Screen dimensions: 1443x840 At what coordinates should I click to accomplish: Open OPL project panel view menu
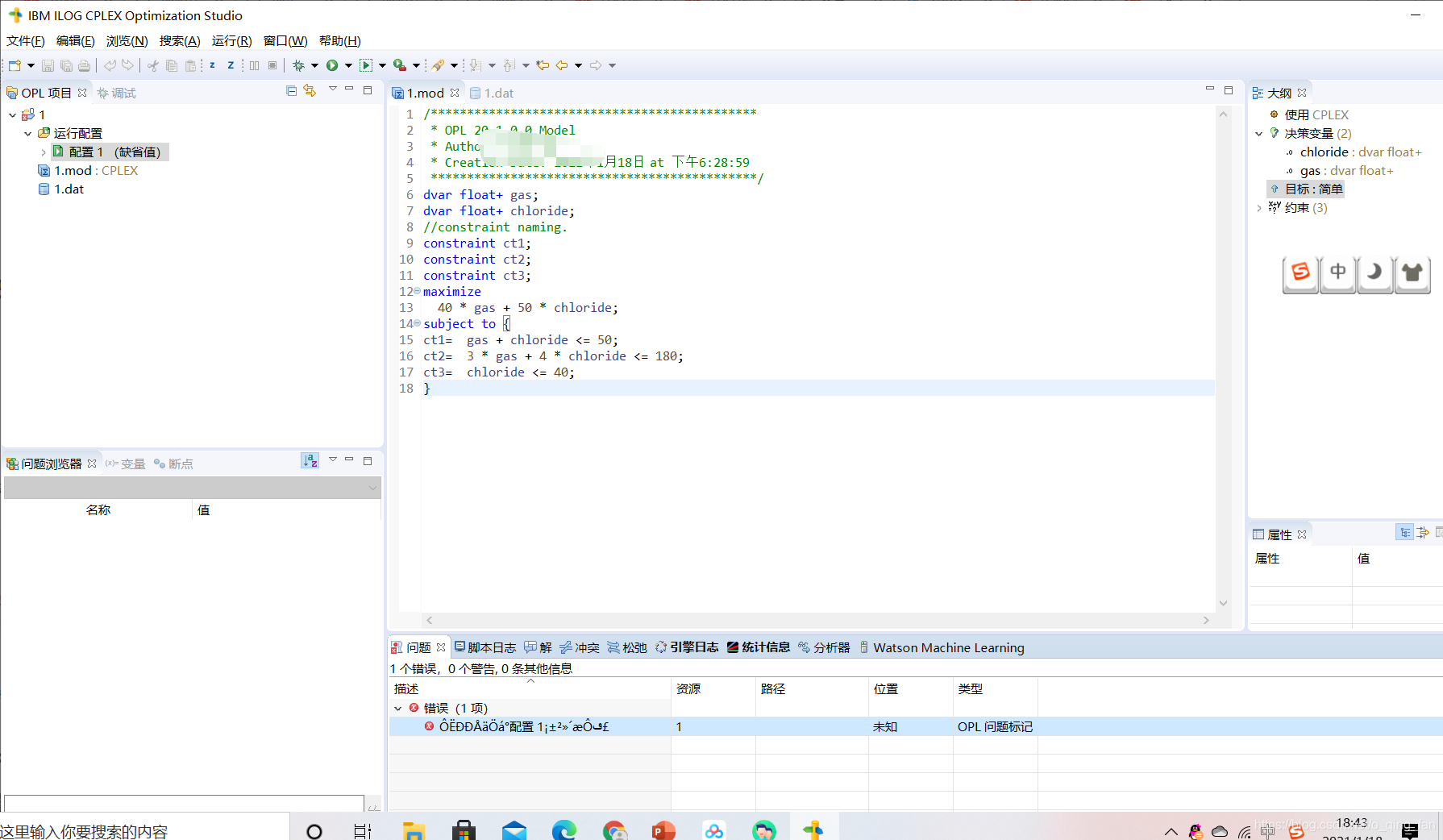point(333,89)
